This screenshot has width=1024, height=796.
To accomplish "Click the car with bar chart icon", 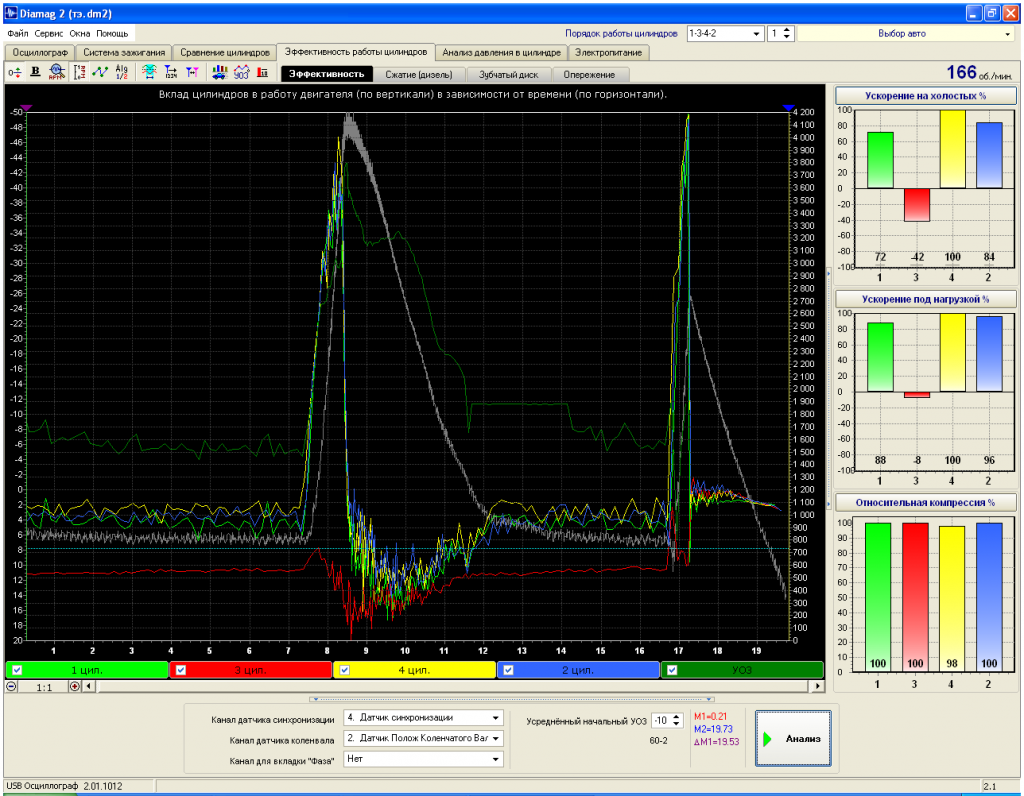I will tap(219, 72).
